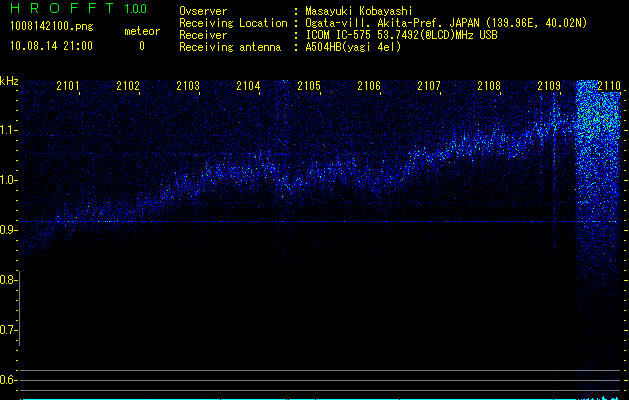Click the 2101 time marker
629x400 pixels.
pos(69,87)
